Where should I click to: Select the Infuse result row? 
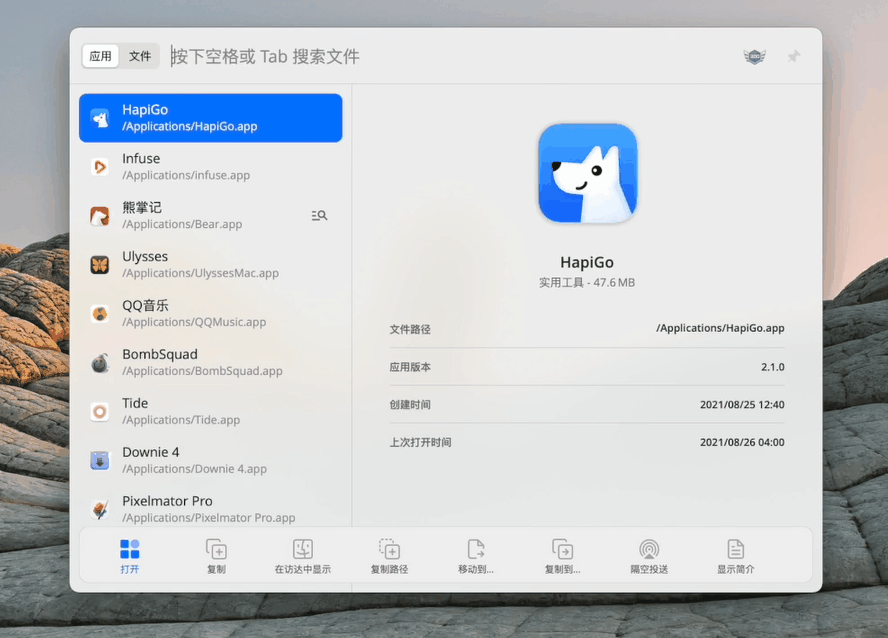(x=211, y=167)
